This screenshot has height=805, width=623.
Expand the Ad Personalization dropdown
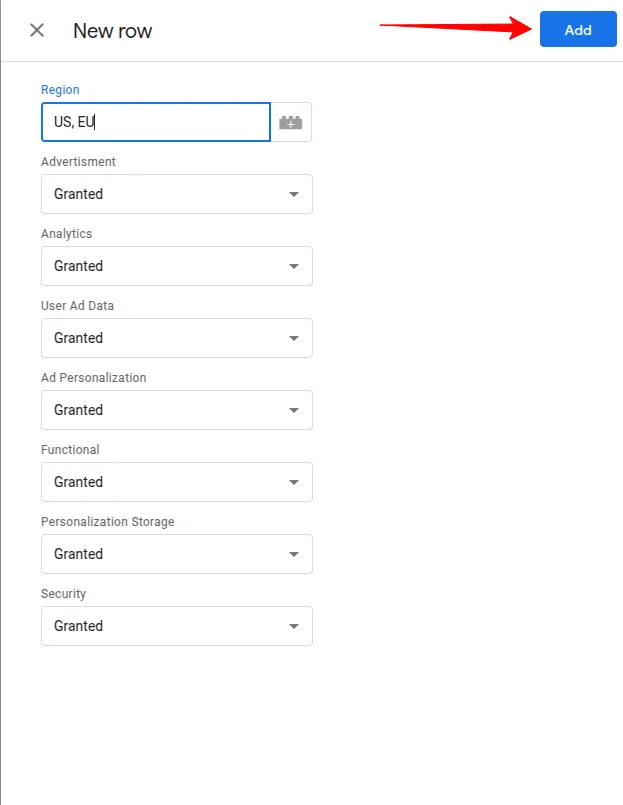coord(176,410)
